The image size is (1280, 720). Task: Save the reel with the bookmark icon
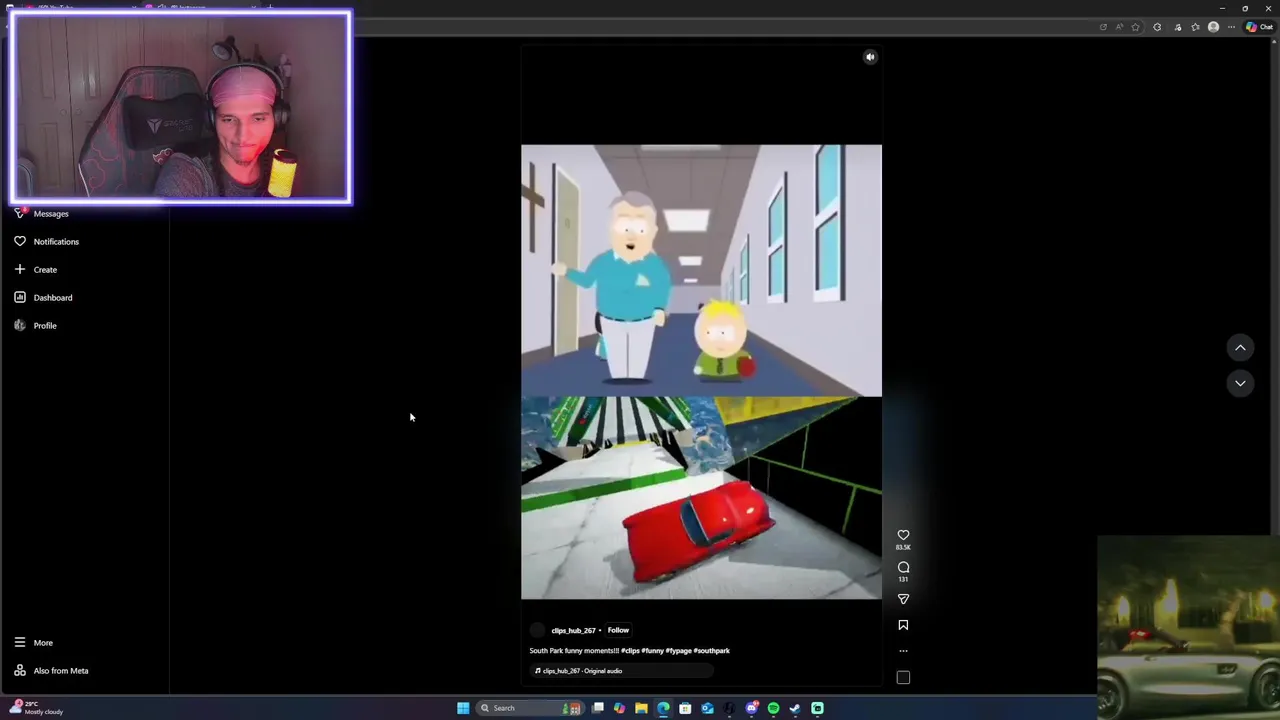[x=903, y=625]
